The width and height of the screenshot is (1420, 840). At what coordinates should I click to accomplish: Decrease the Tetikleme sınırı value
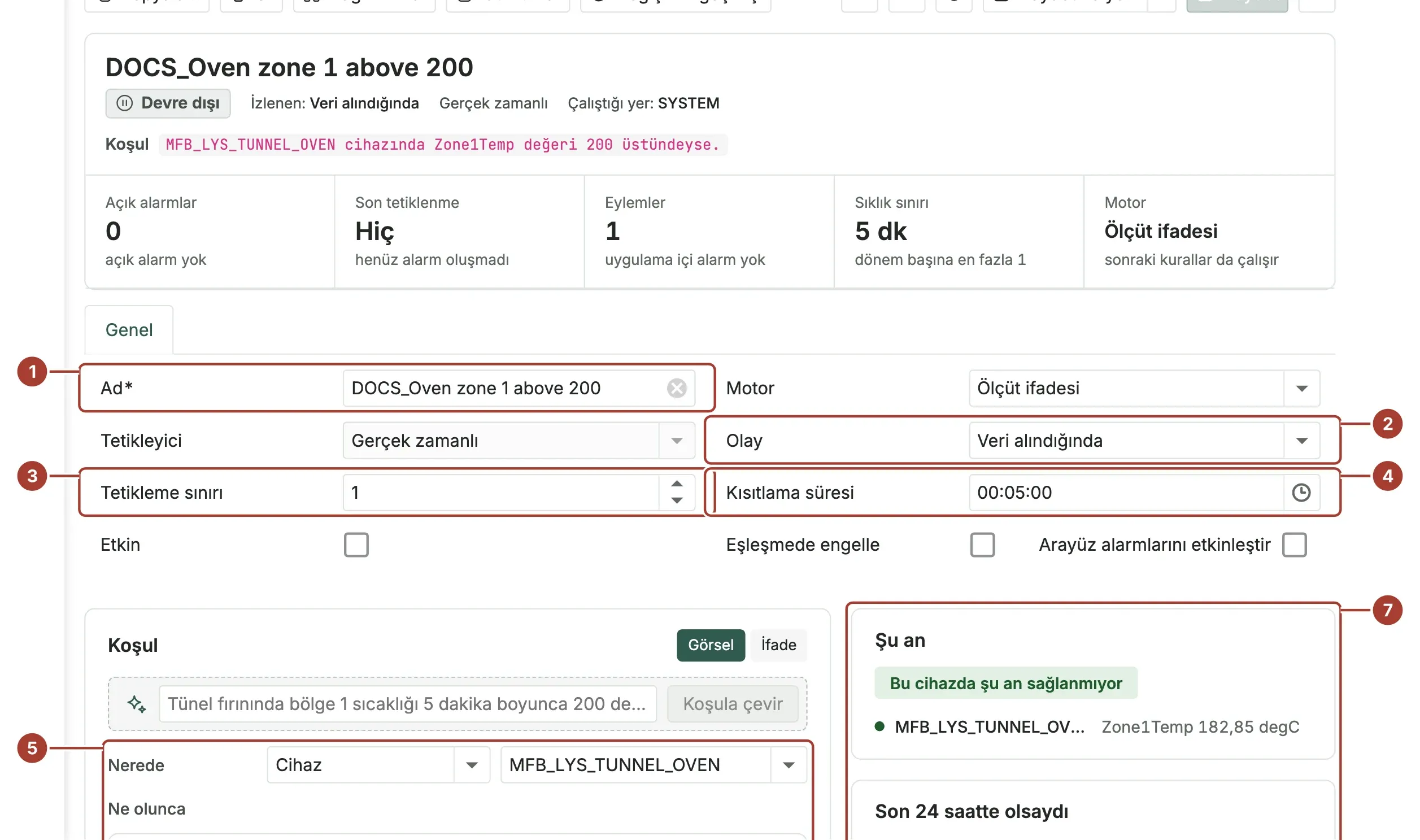(676, 500)
